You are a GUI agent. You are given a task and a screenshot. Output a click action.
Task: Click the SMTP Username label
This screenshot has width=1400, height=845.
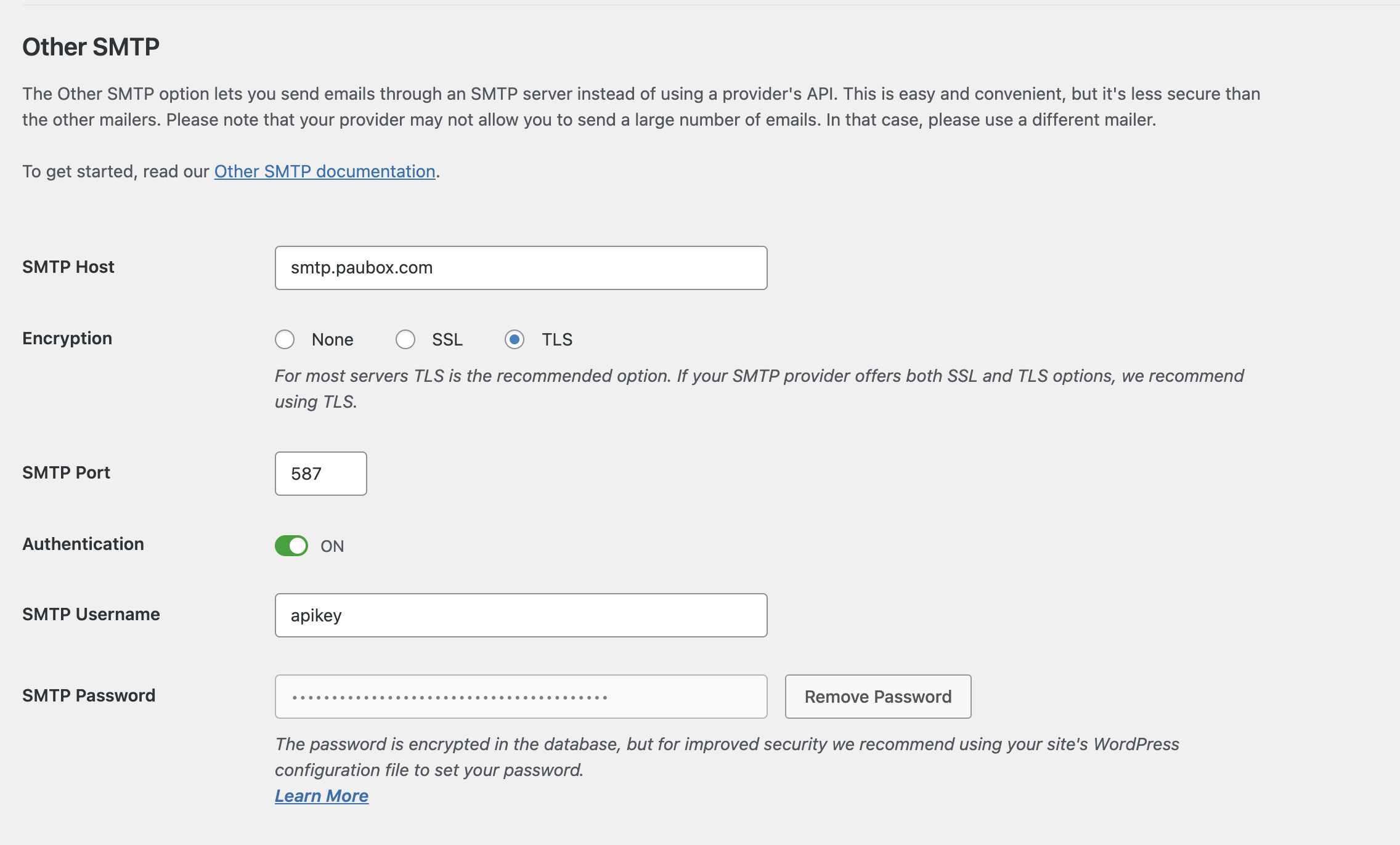pyautogui.click(x=91, y=614)
